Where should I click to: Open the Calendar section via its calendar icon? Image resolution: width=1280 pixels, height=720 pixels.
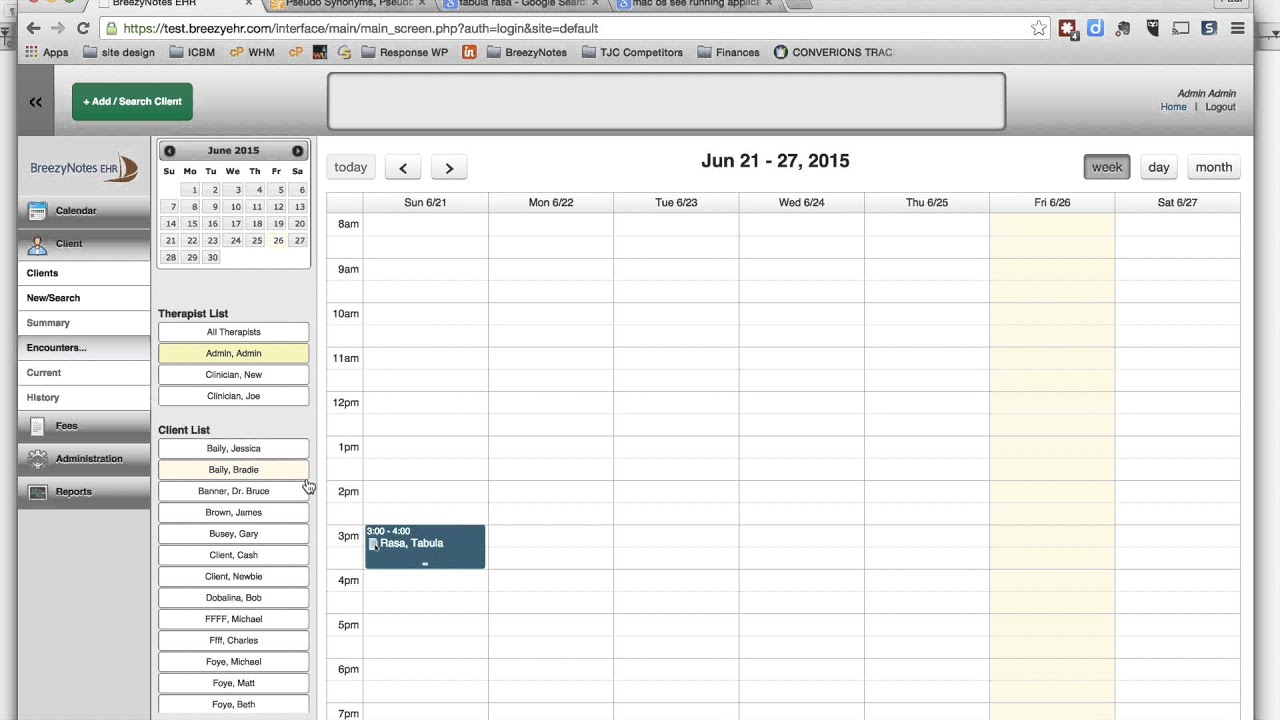pos(37,211)
